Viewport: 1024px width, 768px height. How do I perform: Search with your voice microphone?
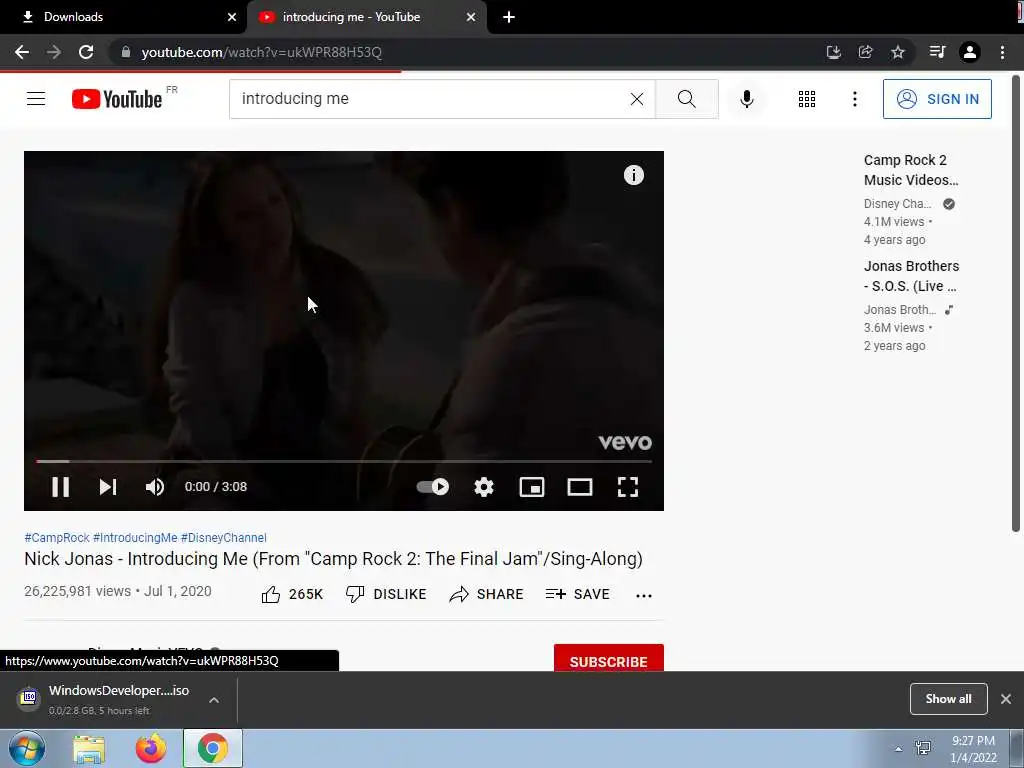tap(747, 99)
